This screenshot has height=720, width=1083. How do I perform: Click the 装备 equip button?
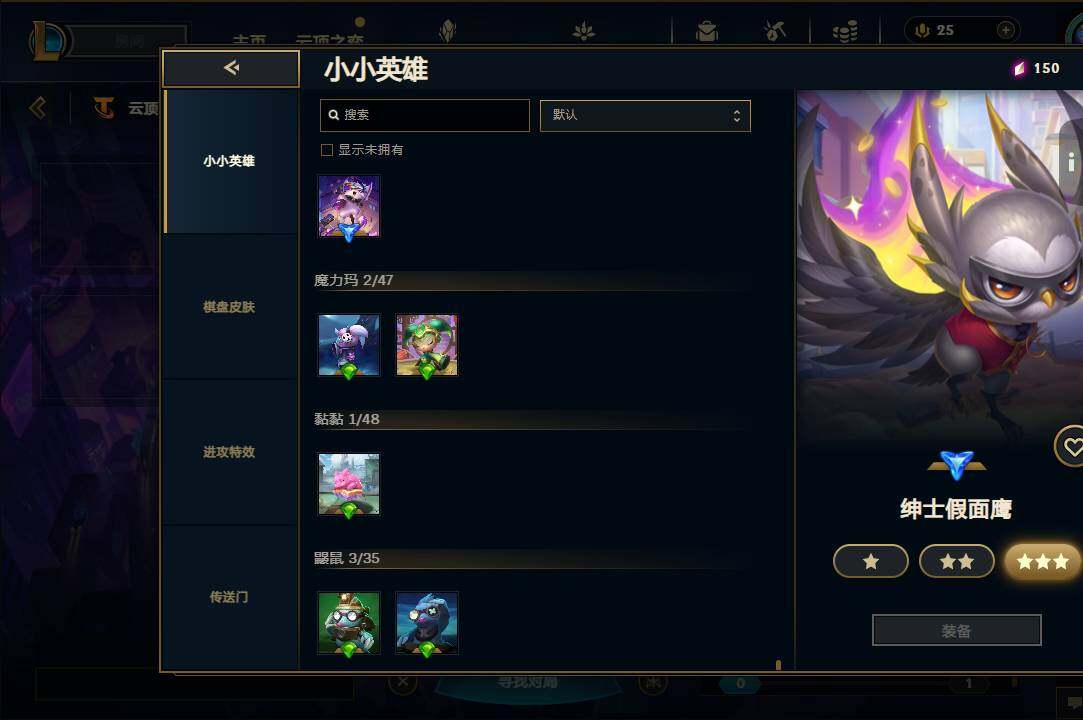pos(957,630)
